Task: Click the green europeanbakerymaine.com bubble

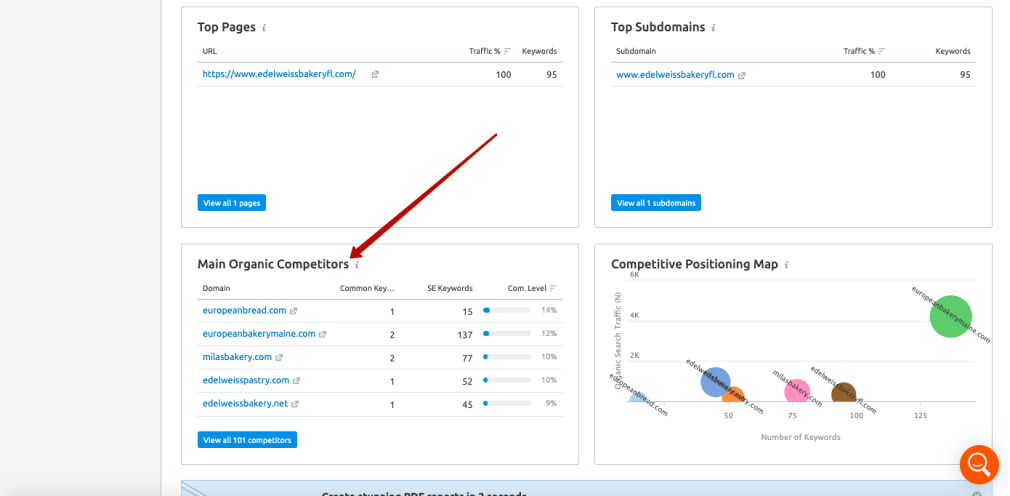Action: coord(950,316)
